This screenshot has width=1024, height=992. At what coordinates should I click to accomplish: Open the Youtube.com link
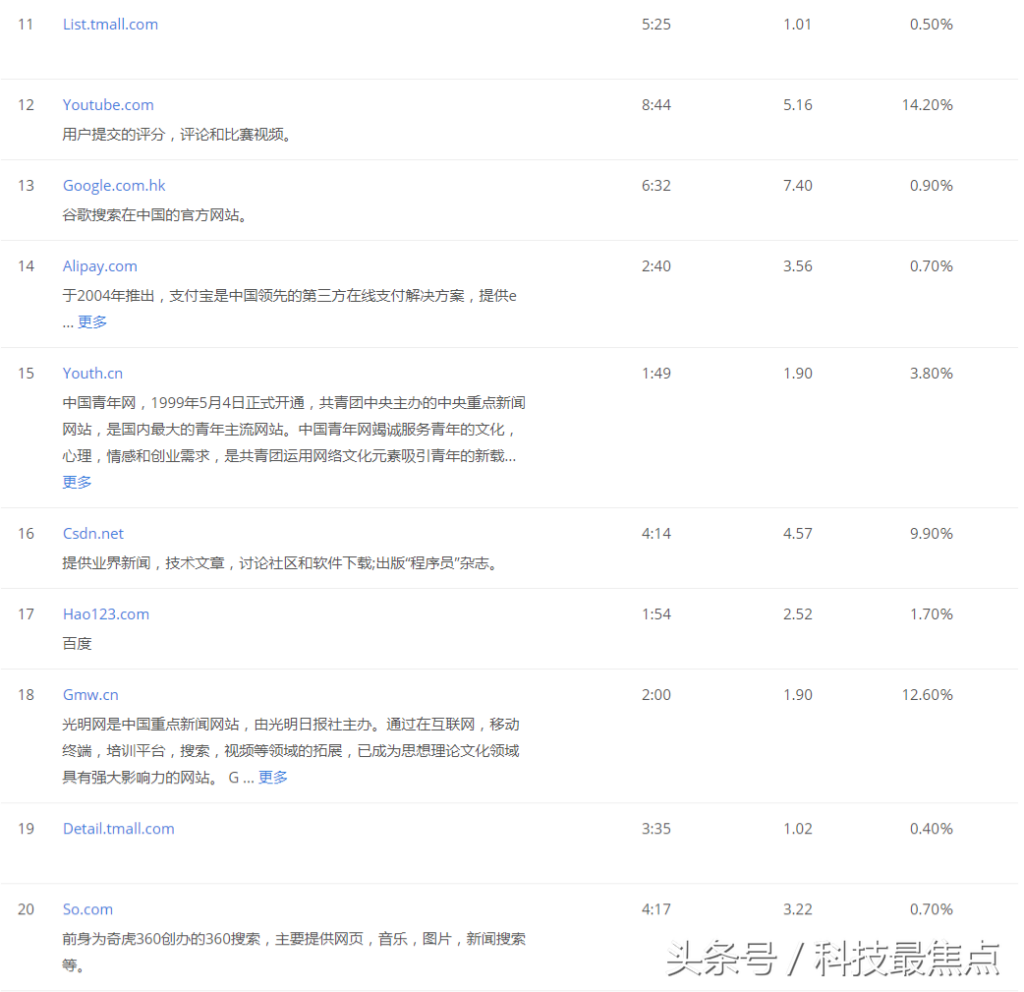[108, 104]
